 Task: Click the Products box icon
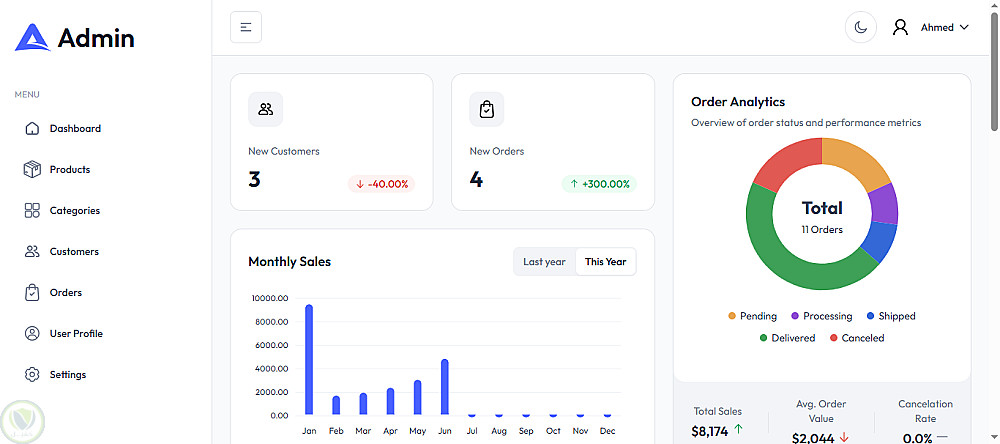pyautogui.click(x=32, y=170)
